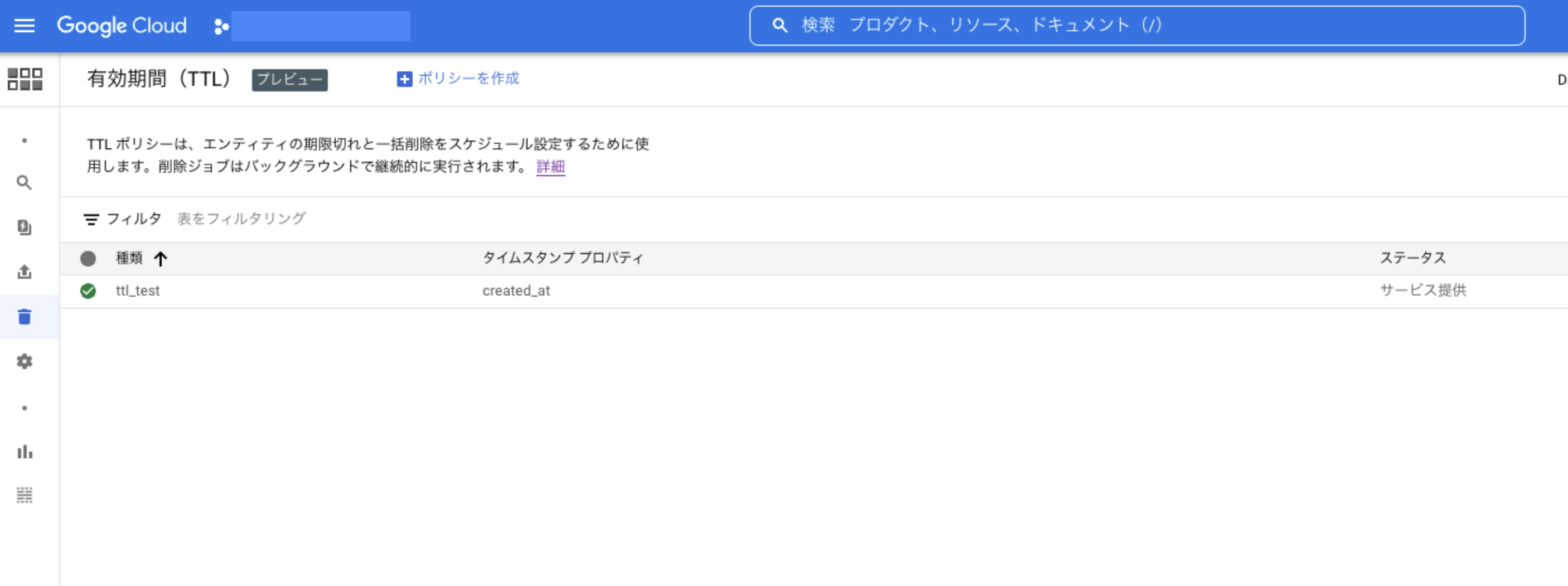The height and width of the screenshot is (586, 1568).
Task: Open the gear settings icon in the sidebar
Action: pyautogui.click(x=25, y=361)
